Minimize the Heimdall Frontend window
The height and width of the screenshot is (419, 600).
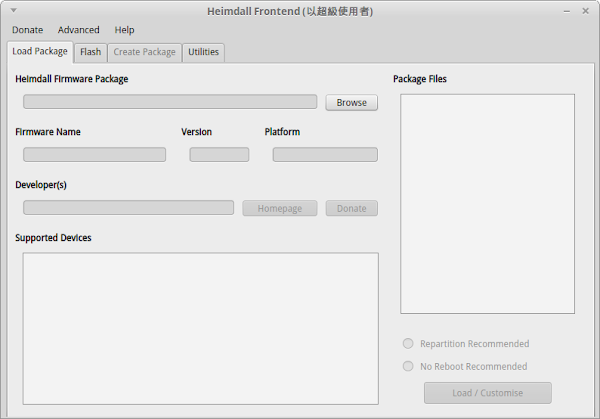[x=567, y=11]
